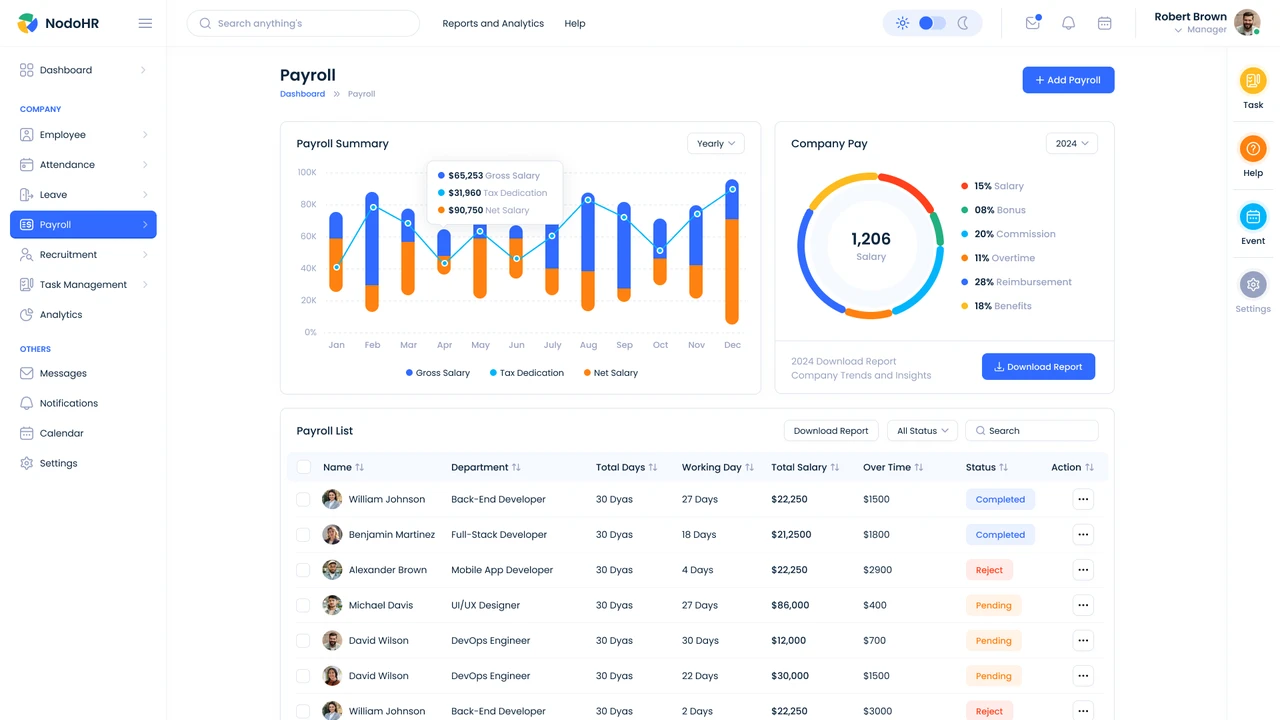
Task: Open the All Status filter dropdown
Action: [922, 431]
